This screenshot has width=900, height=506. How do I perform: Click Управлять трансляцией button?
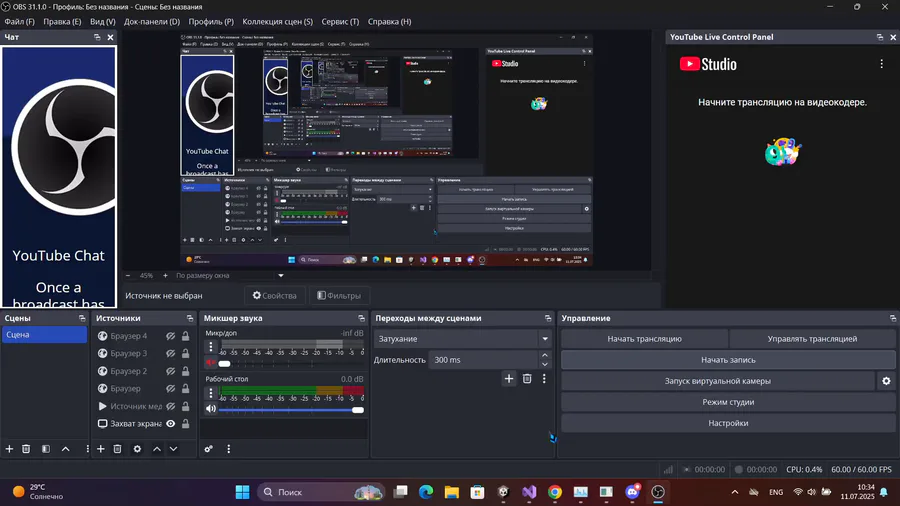pyautogui.click(x=812, y=338)
